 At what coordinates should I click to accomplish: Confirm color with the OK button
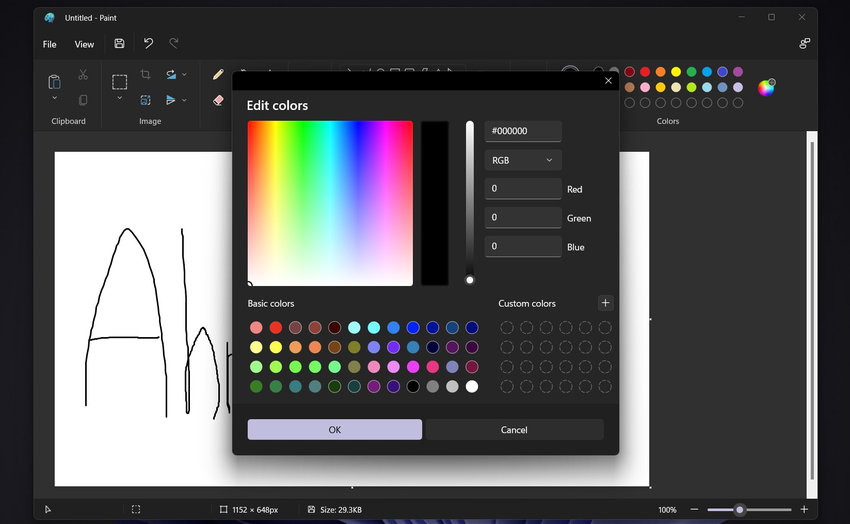[x=334, y=429]
